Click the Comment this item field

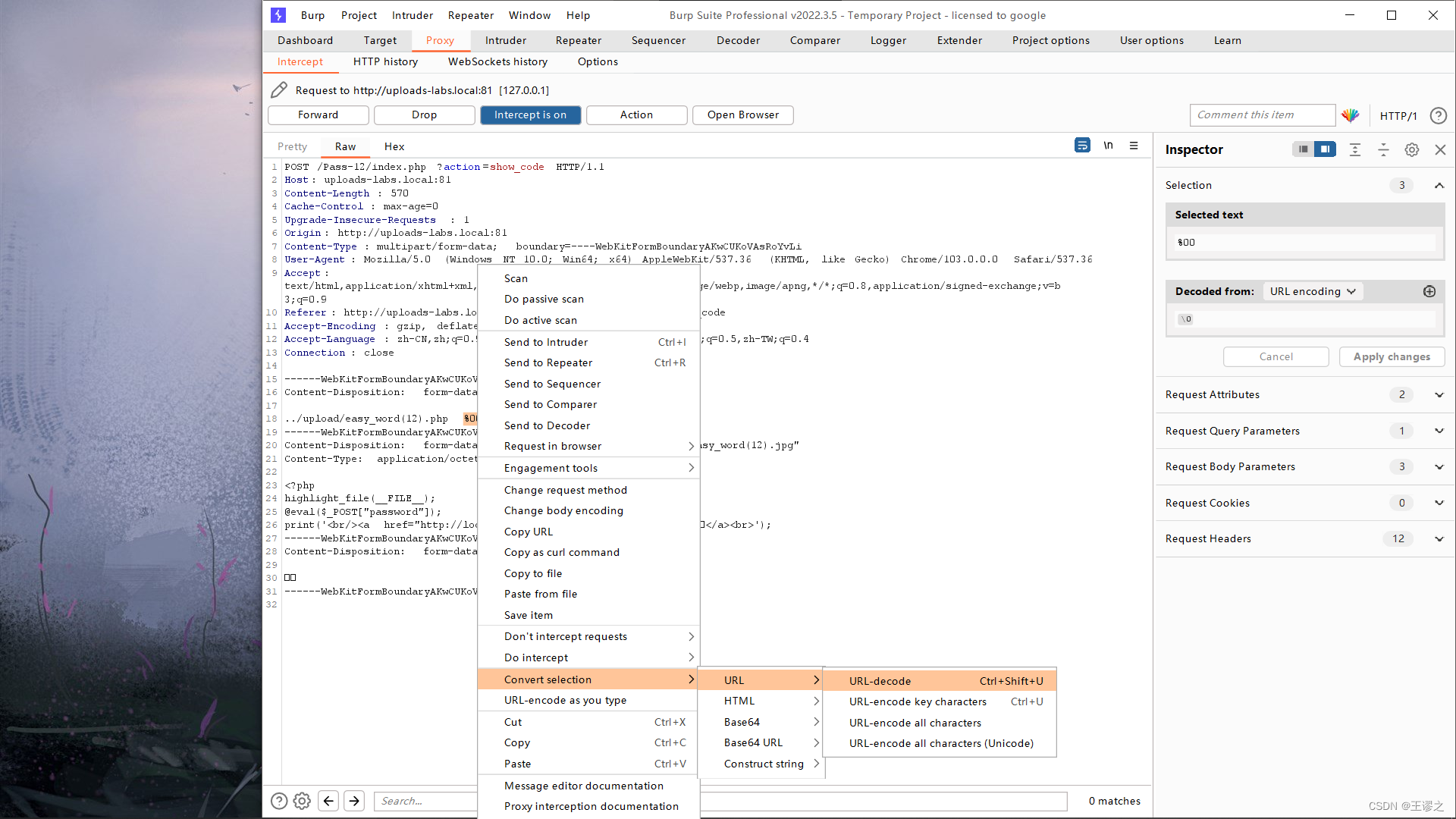pyautogui.click(x=1263, y=115)
